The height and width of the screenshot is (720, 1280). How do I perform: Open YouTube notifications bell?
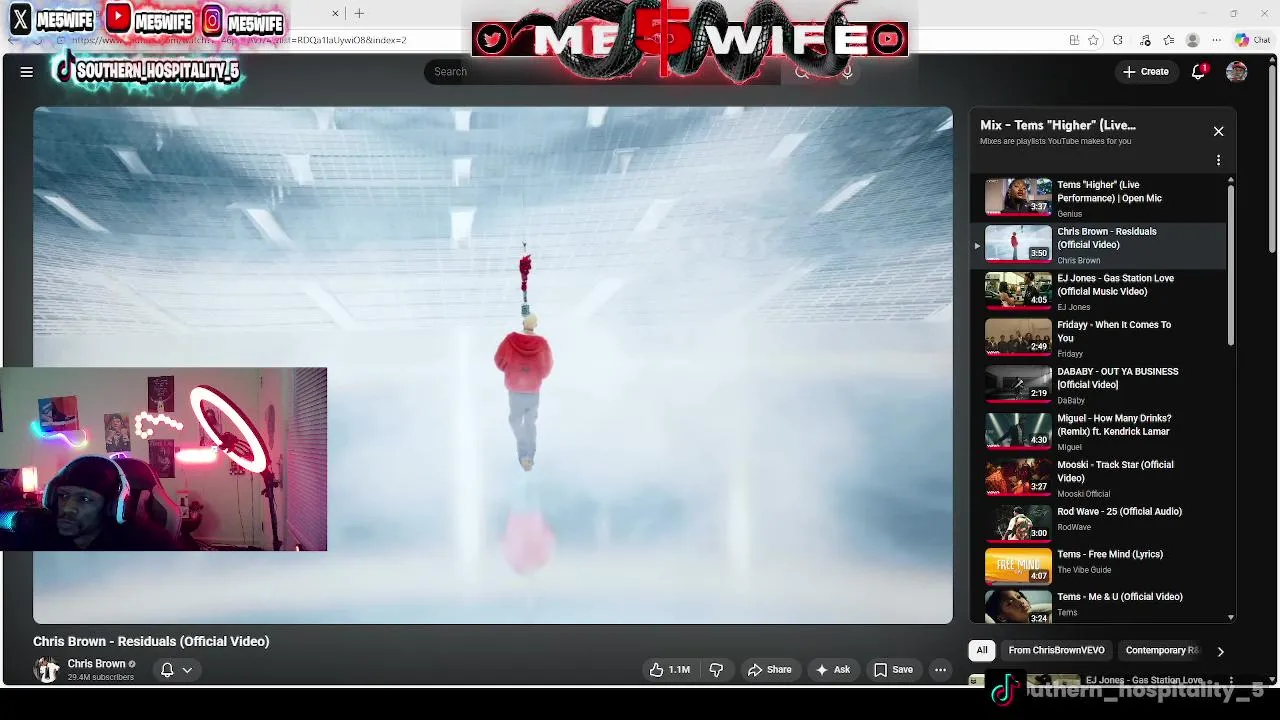coord(1198,72)
